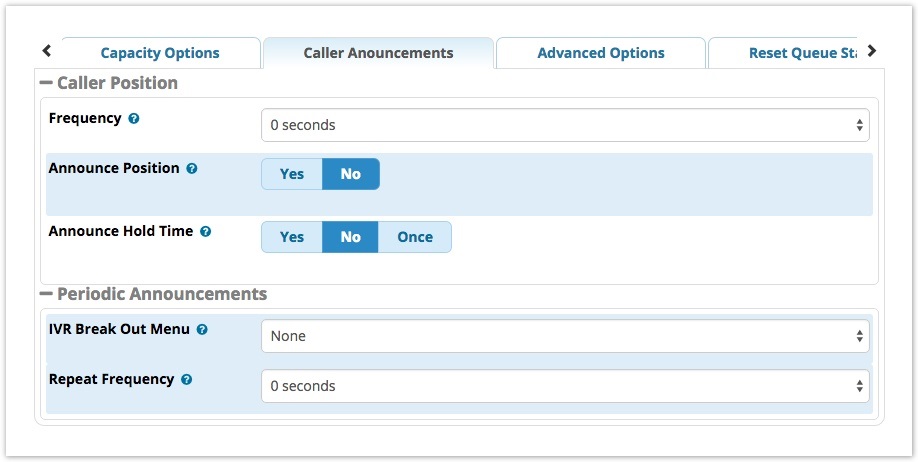
Task: Choose No for Announce Hold Time
Action: click(x=350, y=237)
